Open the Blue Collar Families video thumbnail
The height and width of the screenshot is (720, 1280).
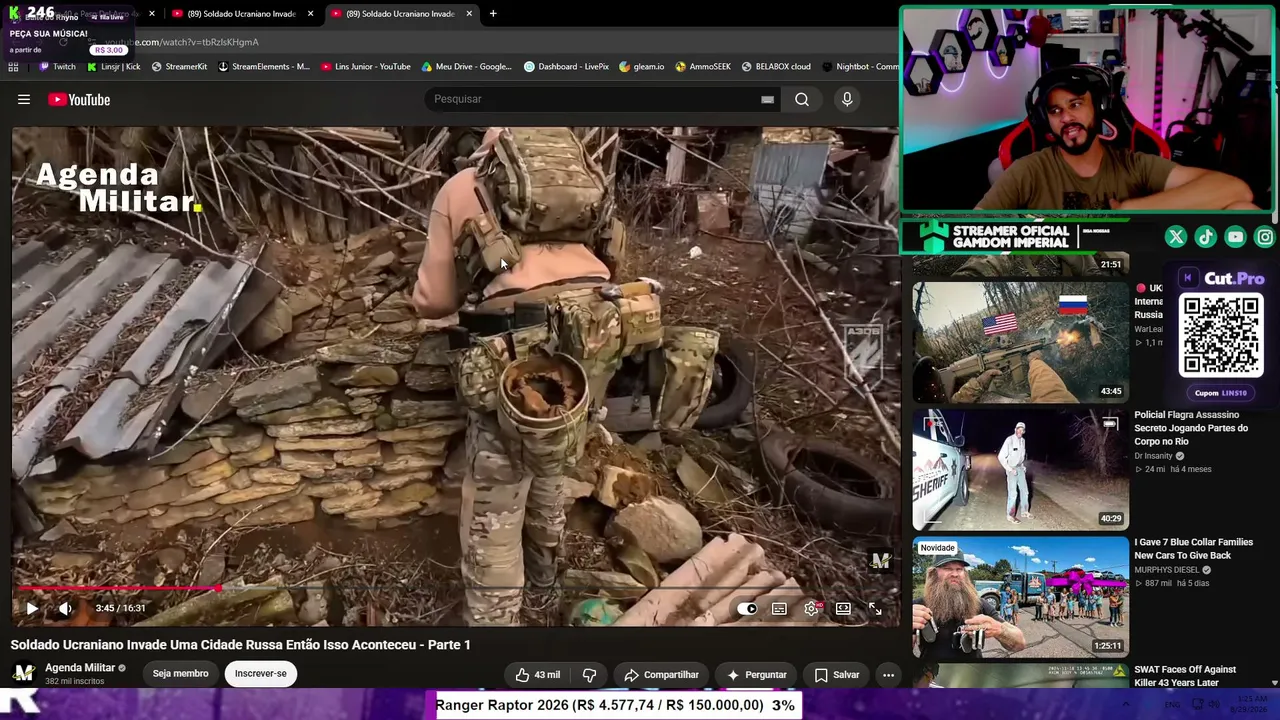[1020, 597]
